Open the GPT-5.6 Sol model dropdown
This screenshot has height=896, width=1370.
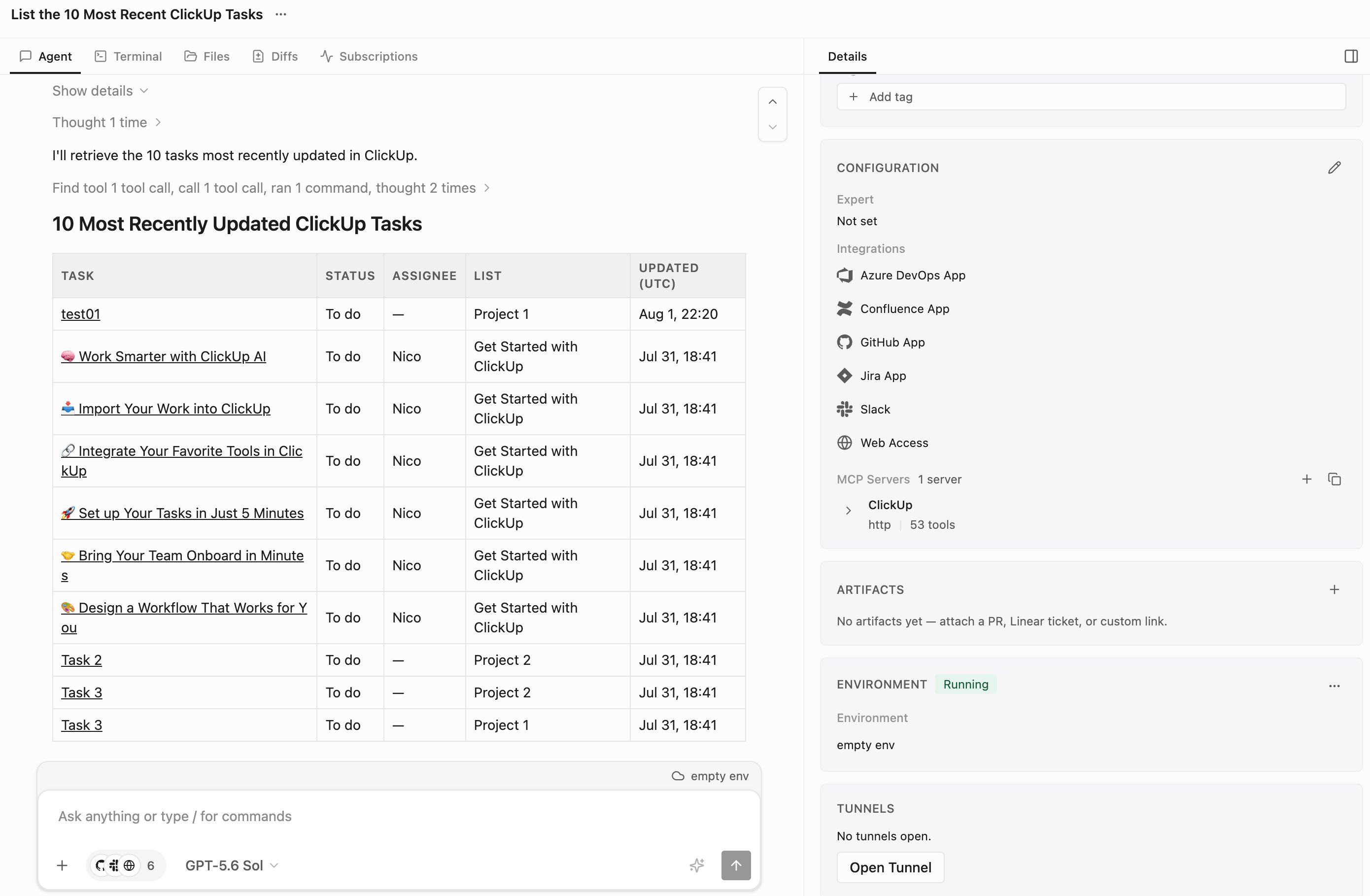(232, 865)
